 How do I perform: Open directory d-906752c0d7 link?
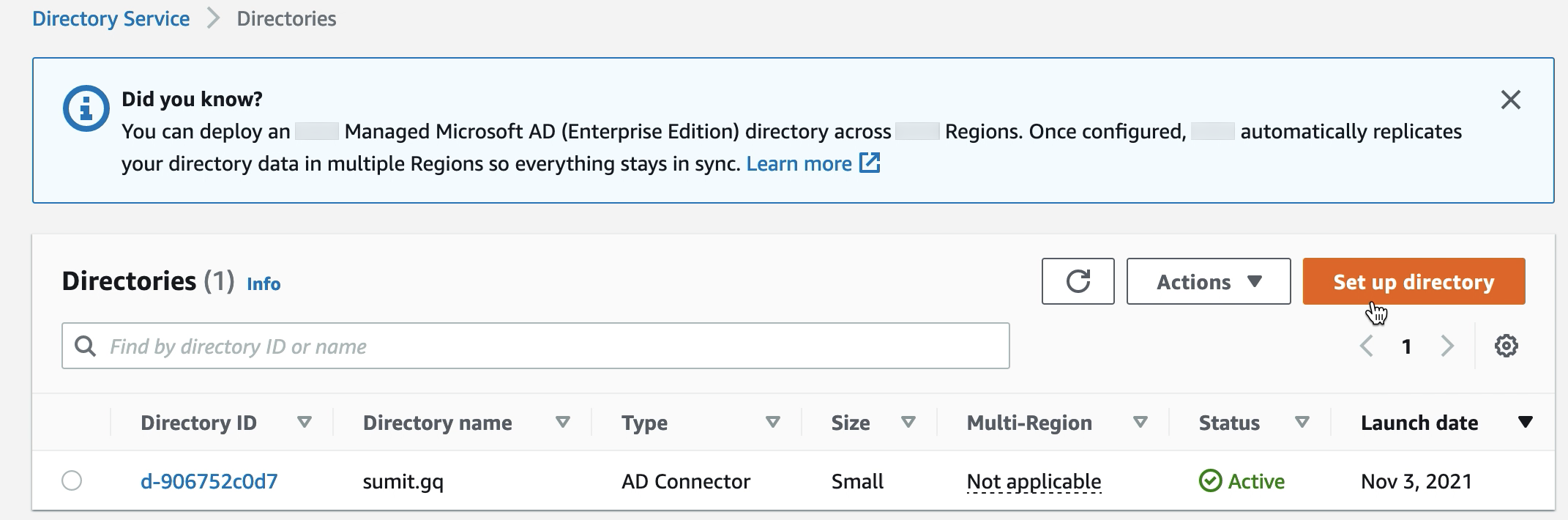coord(209,481)
